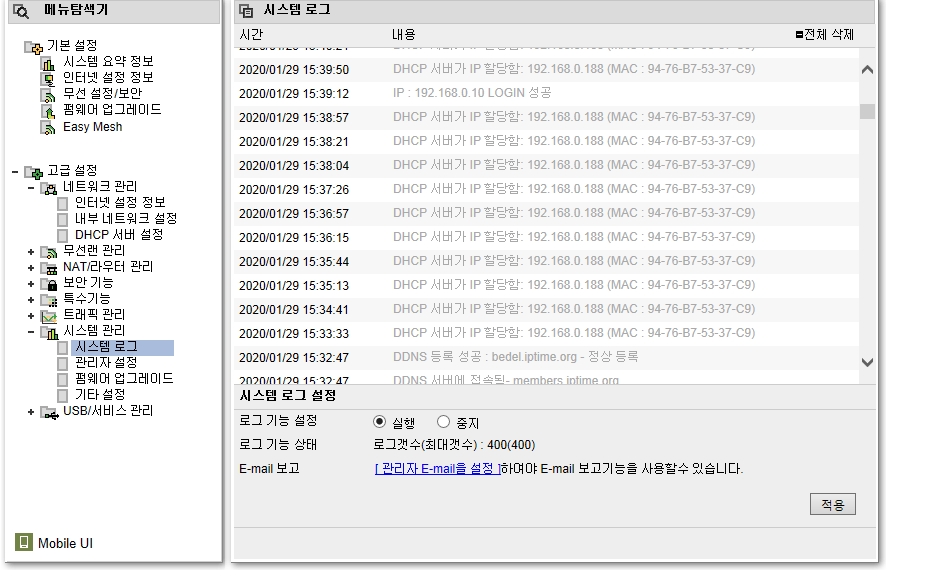Open 기타 설정 menu item
The height and width of the screenshot is (578, 931).
(100, 395)
